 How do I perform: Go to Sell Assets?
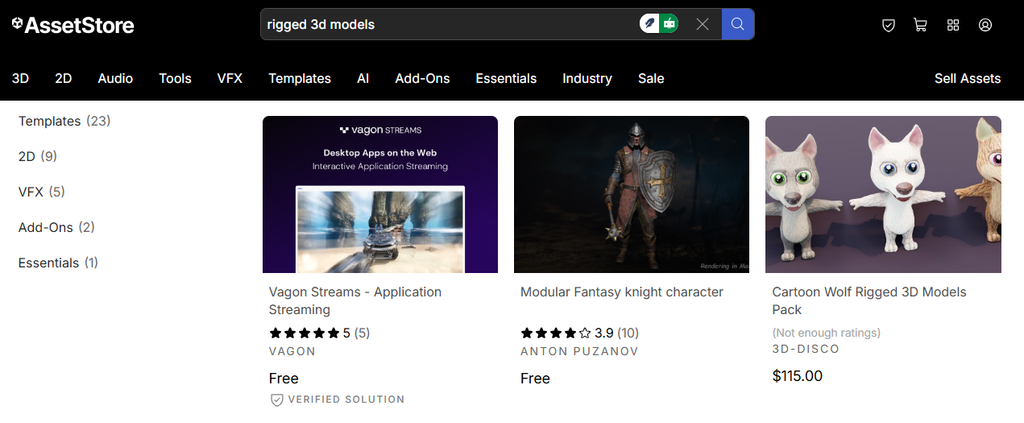[x=967, y=78]
